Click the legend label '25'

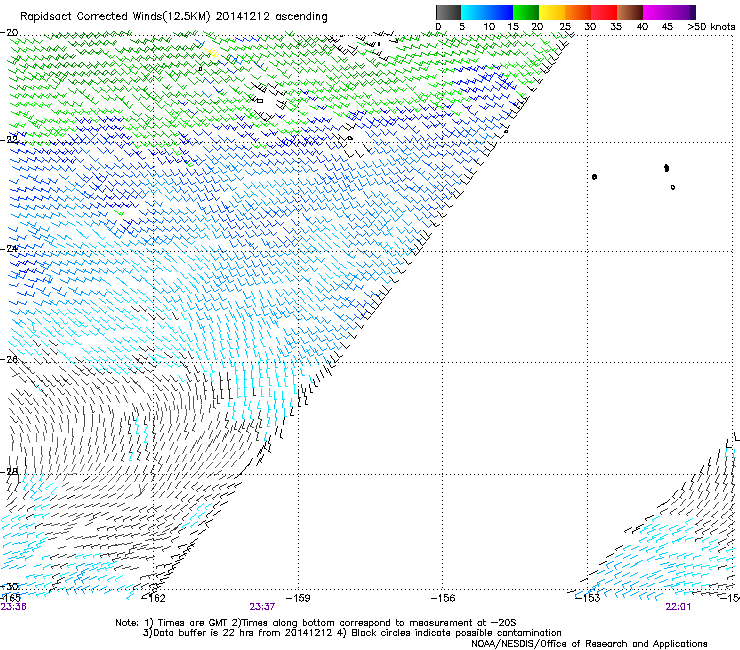pyautogui.click(x=565, y=27)
